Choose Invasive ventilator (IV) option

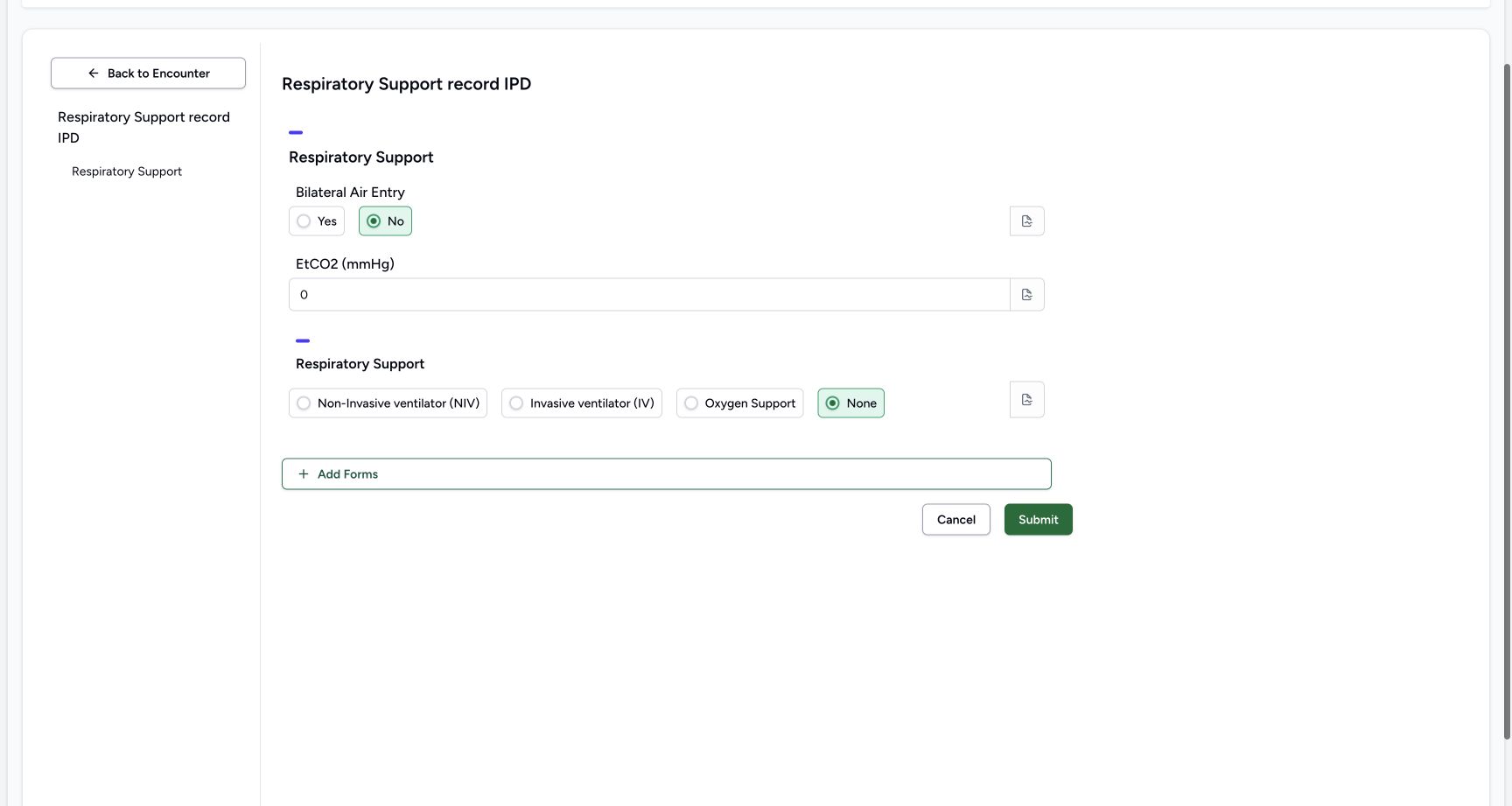click(582, 403)
